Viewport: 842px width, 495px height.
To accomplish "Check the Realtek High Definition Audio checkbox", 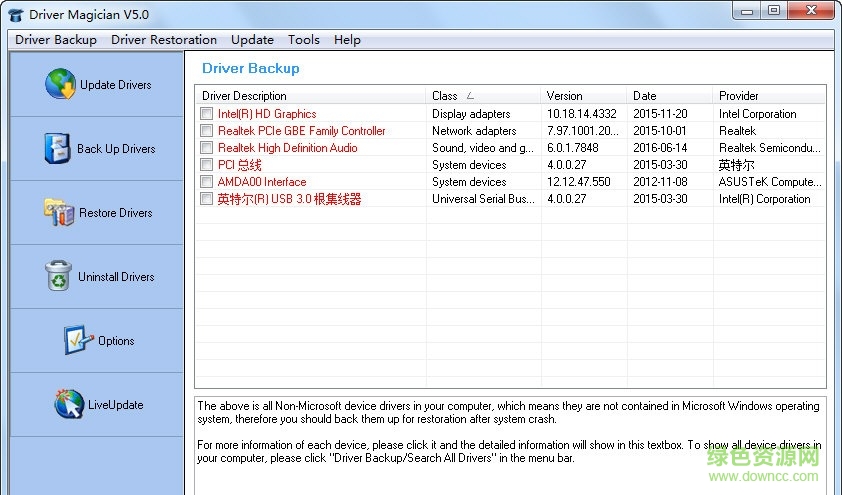I will 206,148.
